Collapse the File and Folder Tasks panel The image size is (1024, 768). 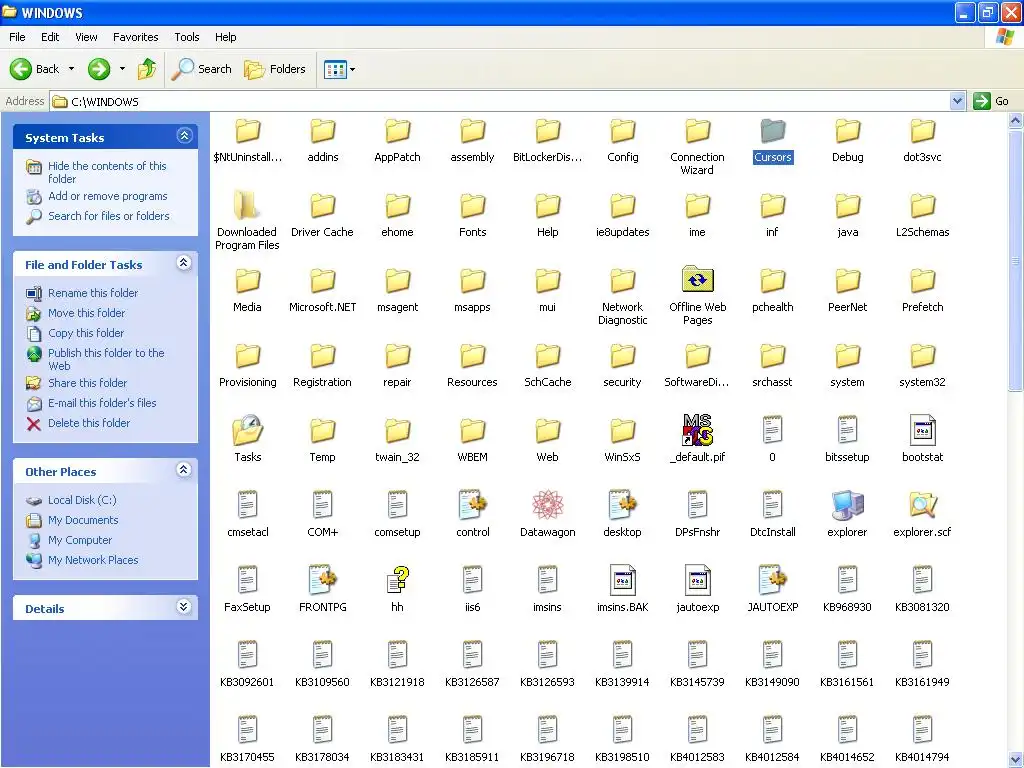click(184, 263)
